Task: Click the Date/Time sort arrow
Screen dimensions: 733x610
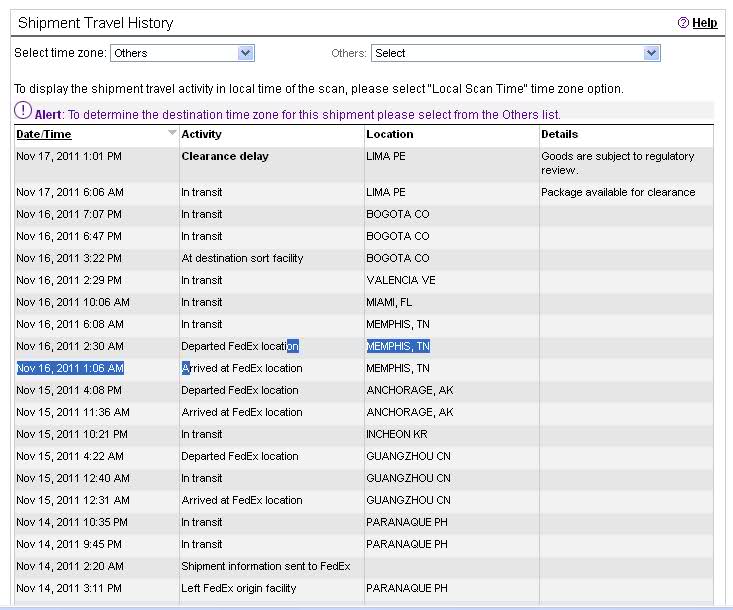Action: pos(172,133)
